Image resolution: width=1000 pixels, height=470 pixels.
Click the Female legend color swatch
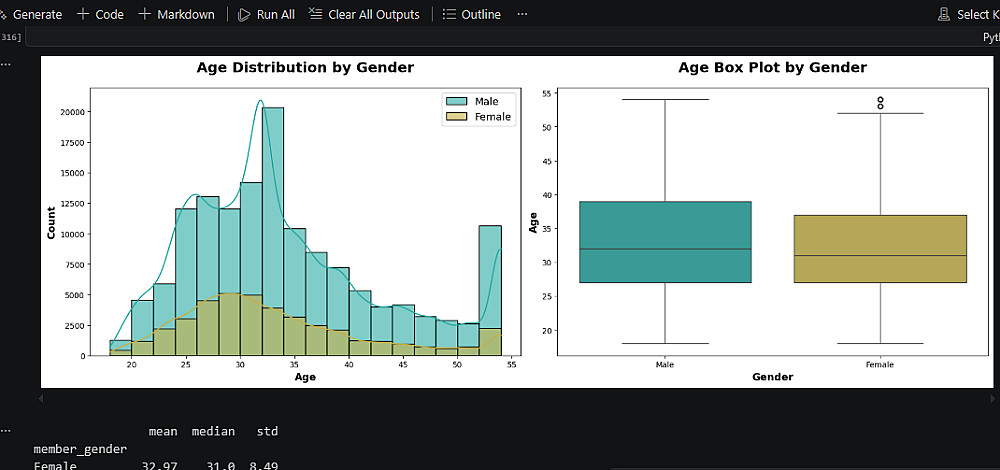tap(458, 117)
